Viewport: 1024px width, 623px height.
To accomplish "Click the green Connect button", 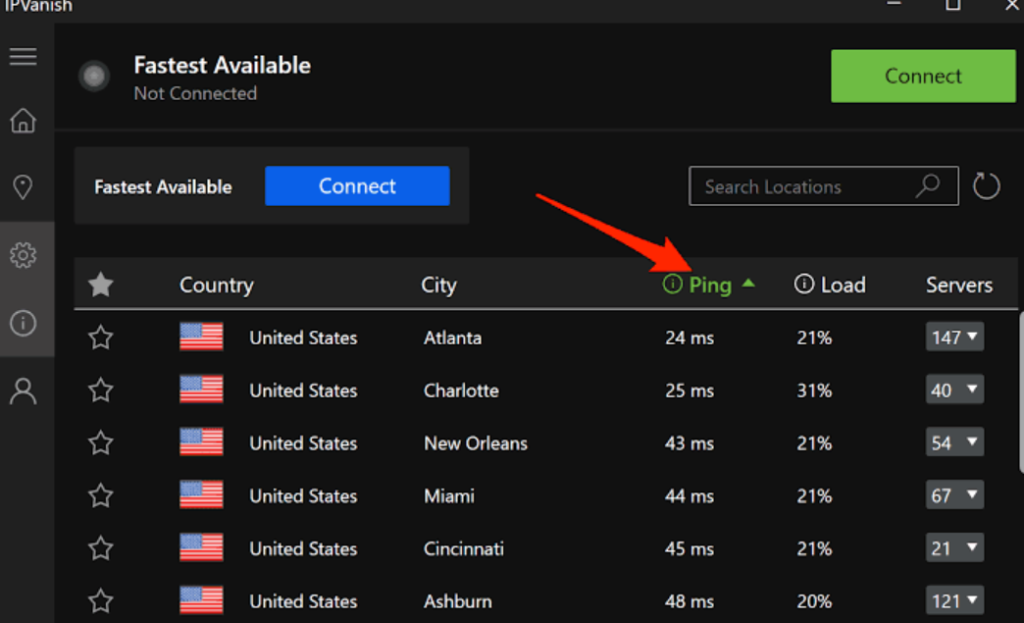I will [x=923, y=76].
